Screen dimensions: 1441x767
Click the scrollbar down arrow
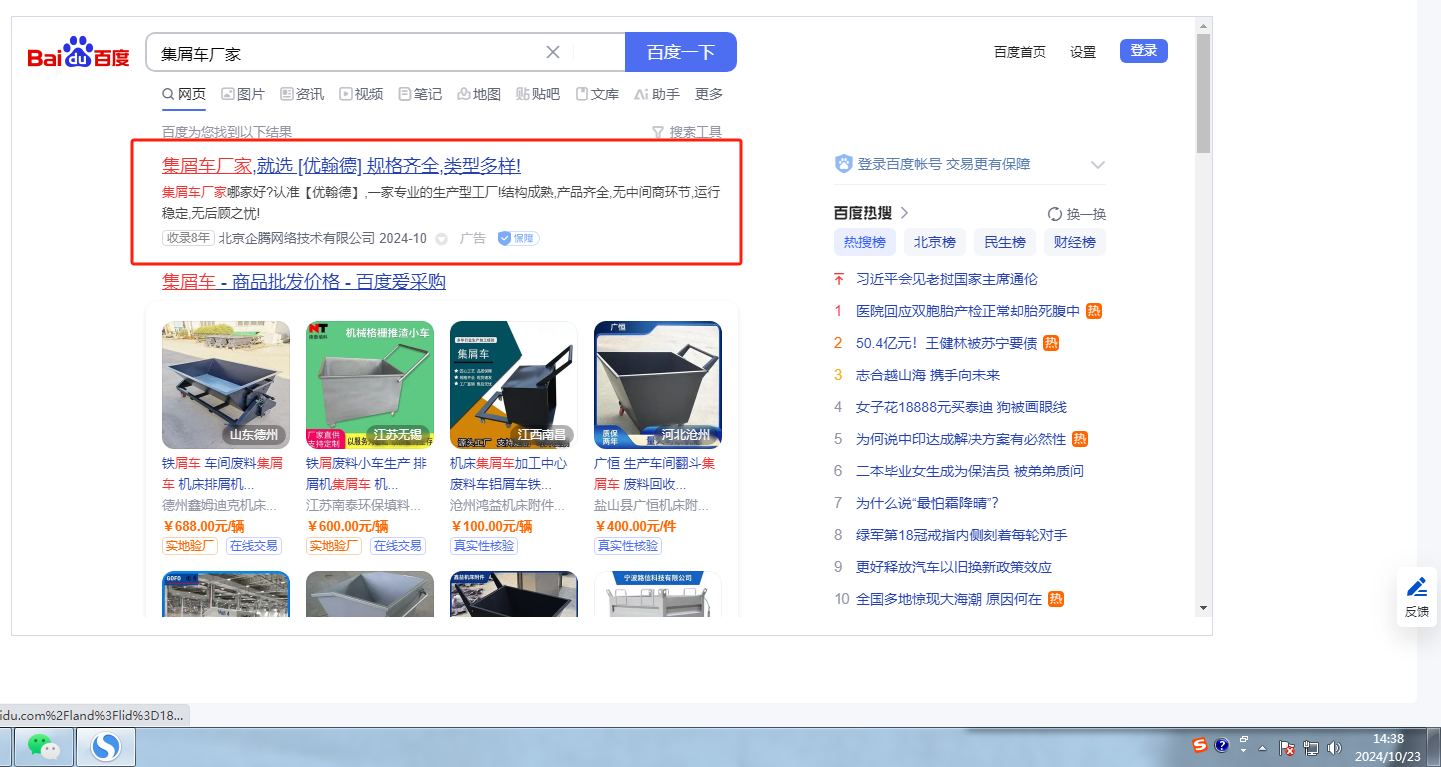click(1203, 607)
